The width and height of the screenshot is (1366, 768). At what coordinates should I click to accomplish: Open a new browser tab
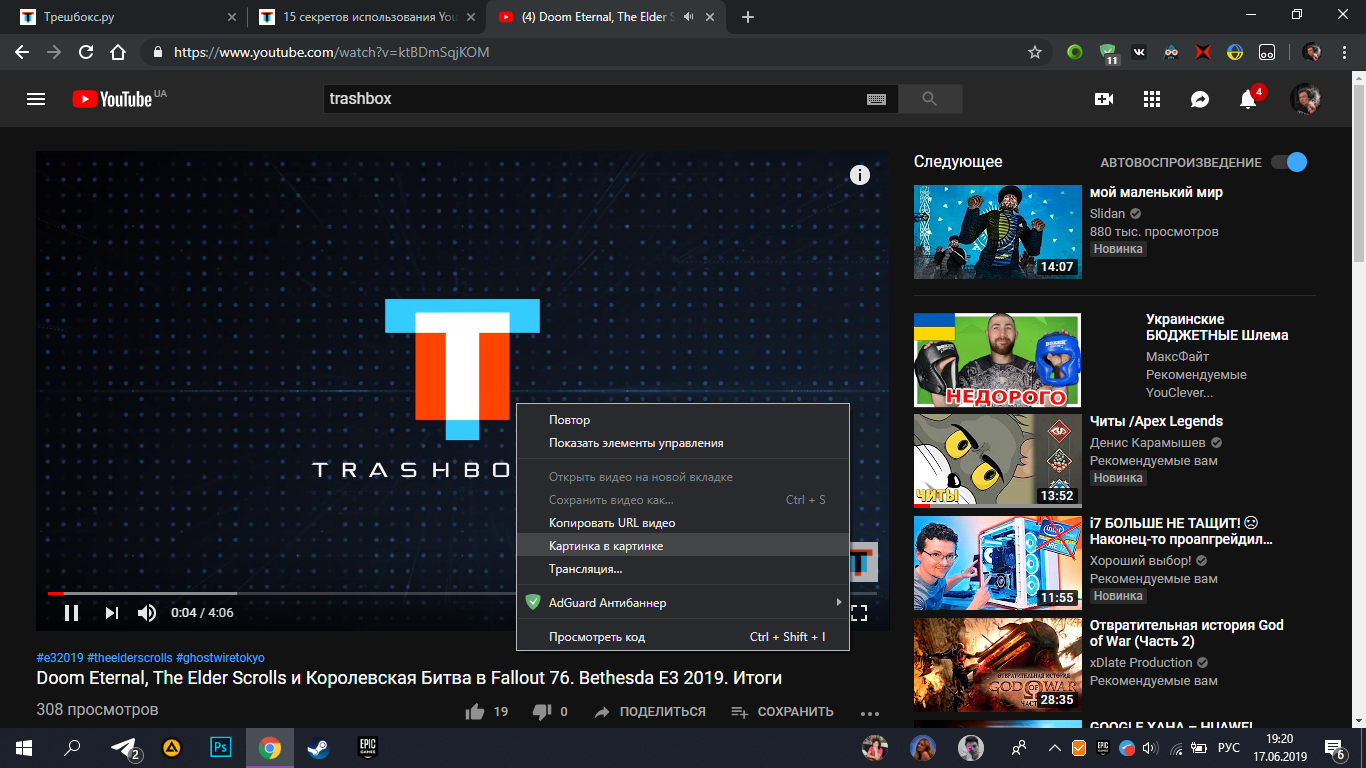[748, 17]
